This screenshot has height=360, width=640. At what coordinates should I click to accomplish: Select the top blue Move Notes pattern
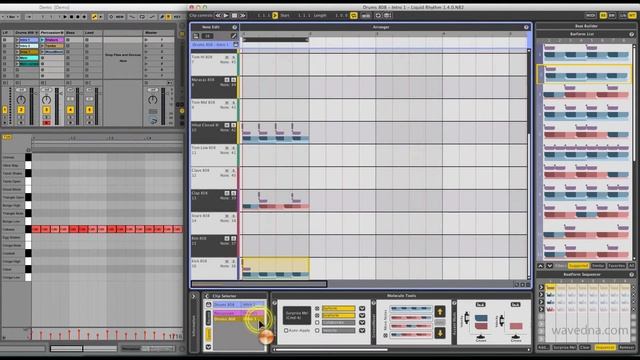point(411,309)
